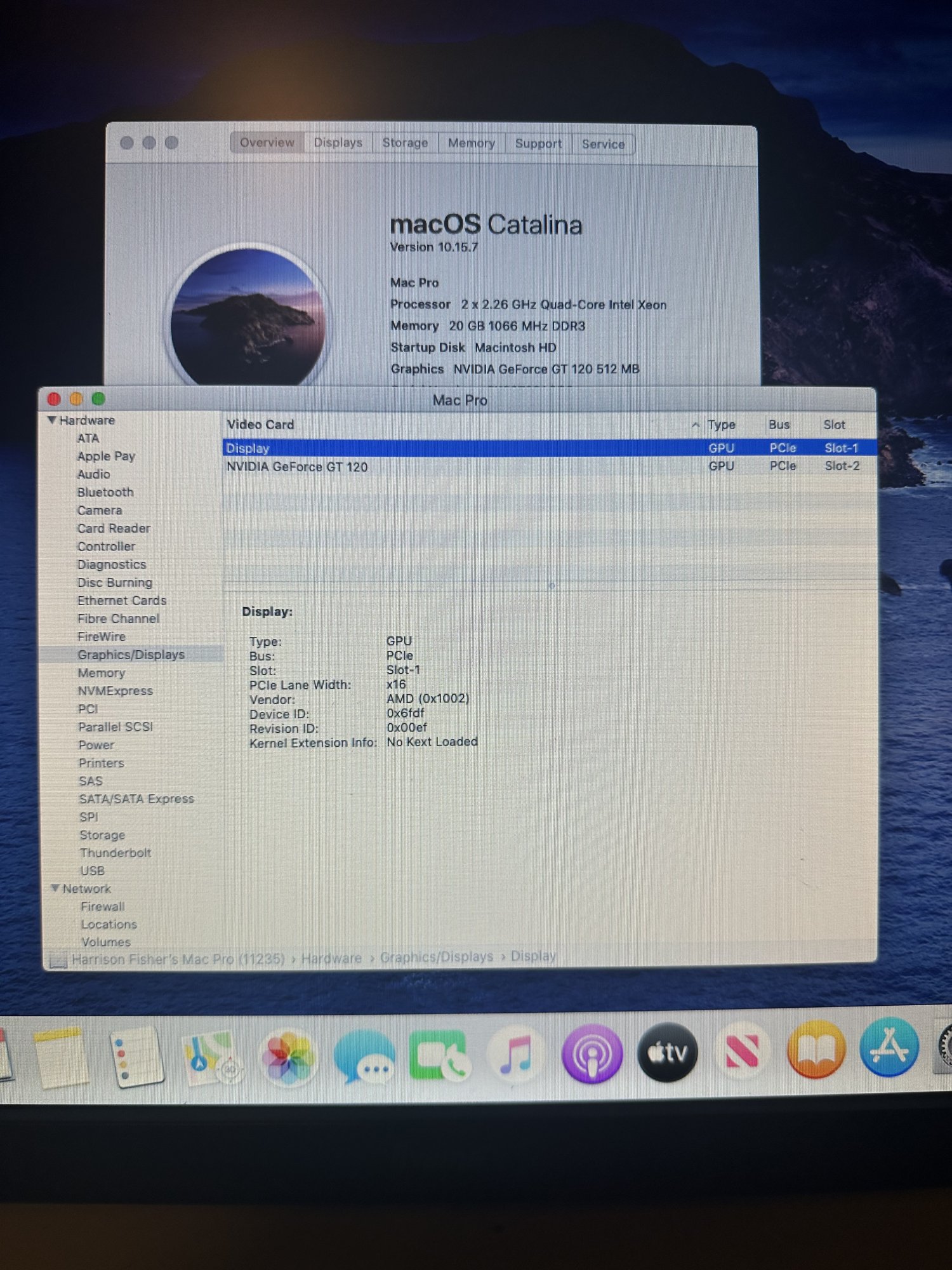Minimize the Mac Pro System Information window
Viewport: 952px width, 1270px height.
pos(76,399)
